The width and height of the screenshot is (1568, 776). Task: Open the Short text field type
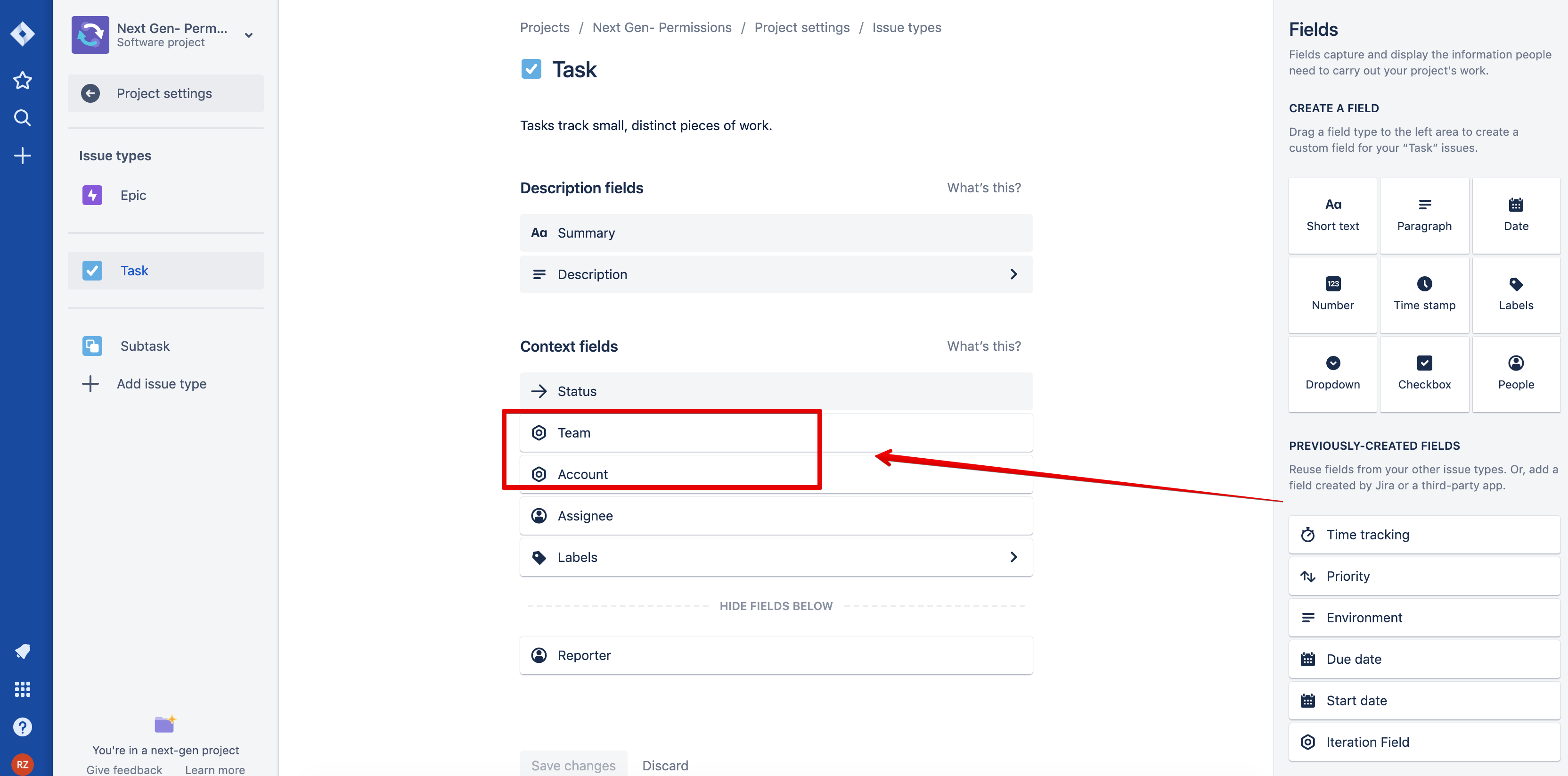[1332, 215]
